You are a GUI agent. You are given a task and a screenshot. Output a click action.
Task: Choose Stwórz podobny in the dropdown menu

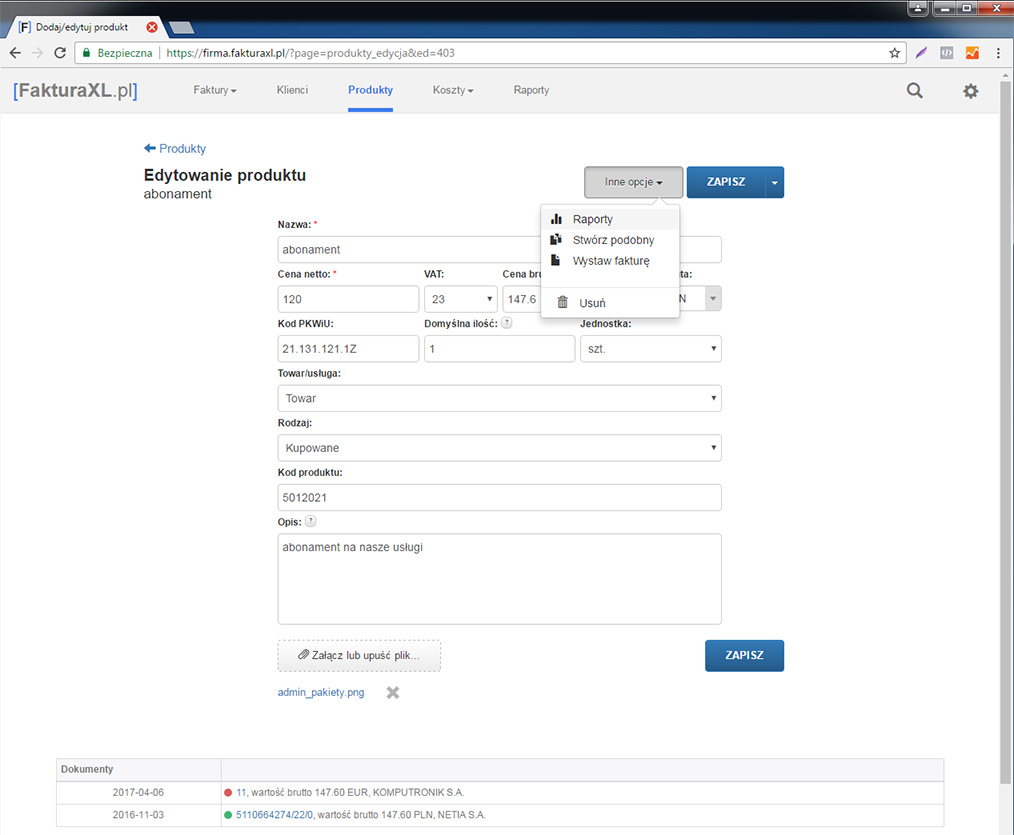(613, 240)
